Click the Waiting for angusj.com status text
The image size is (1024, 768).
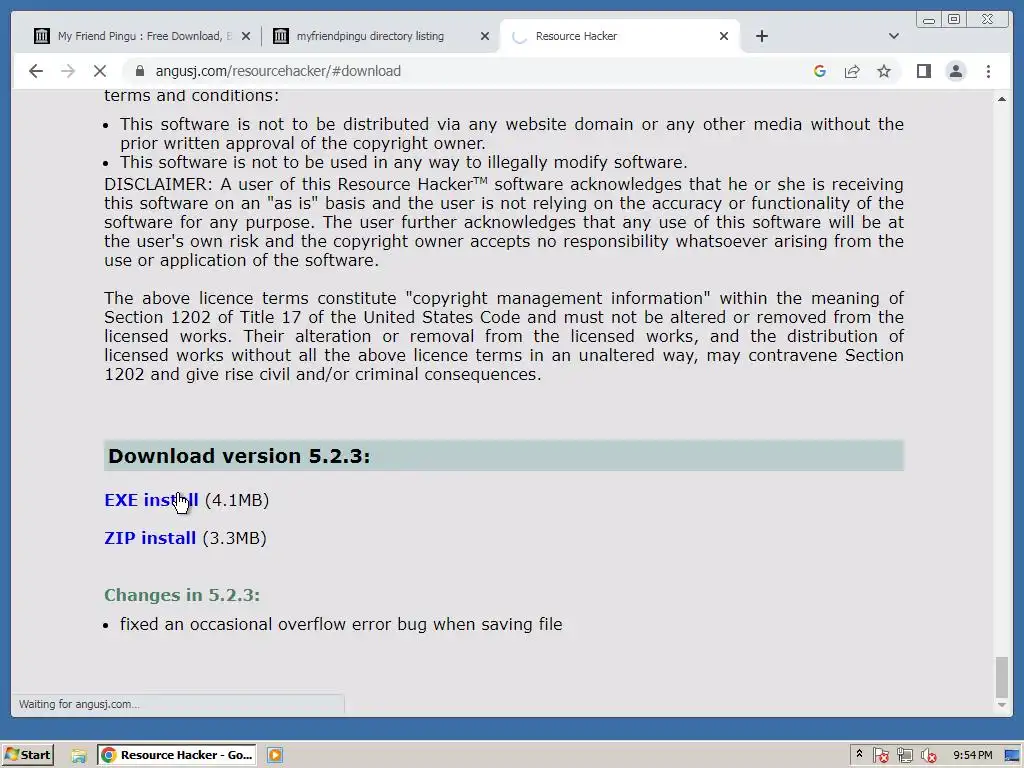click(79, 704)
